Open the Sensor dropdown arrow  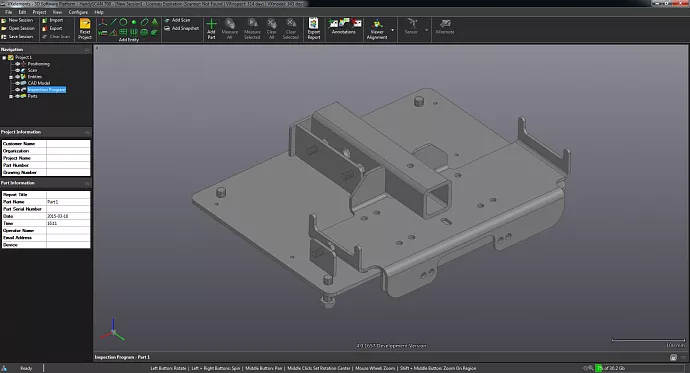(426, 30)
